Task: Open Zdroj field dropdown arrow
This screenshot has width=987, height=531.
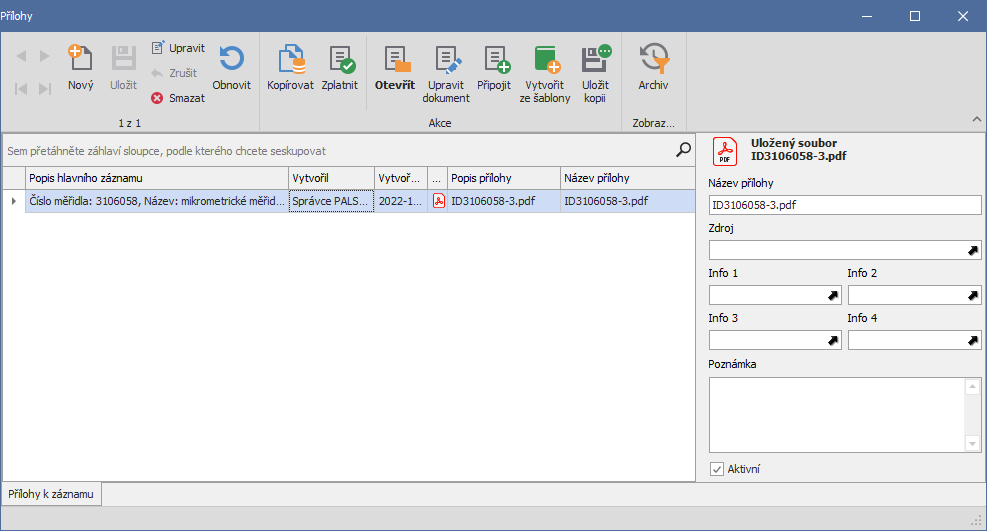Action: [973, 250]
